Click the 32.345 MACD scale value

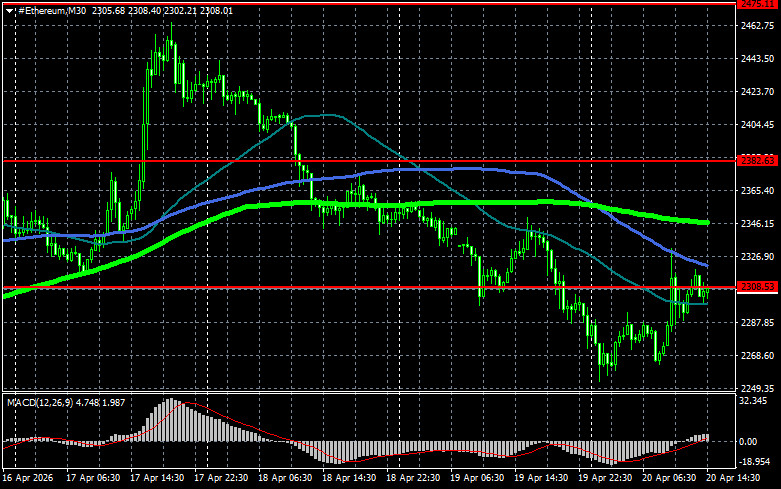tap(754, 401)
